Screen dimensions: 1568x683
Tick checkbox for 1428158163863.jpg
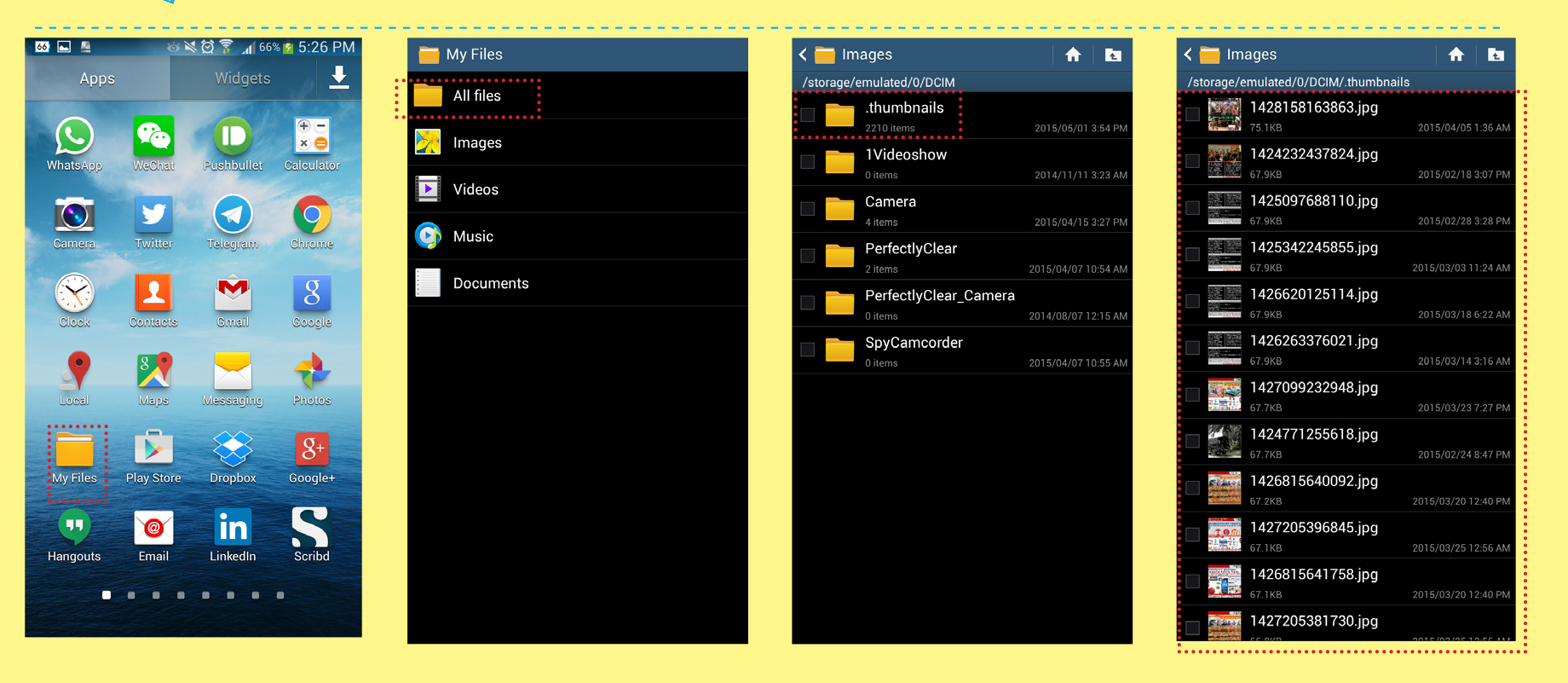click(1192, 114)
